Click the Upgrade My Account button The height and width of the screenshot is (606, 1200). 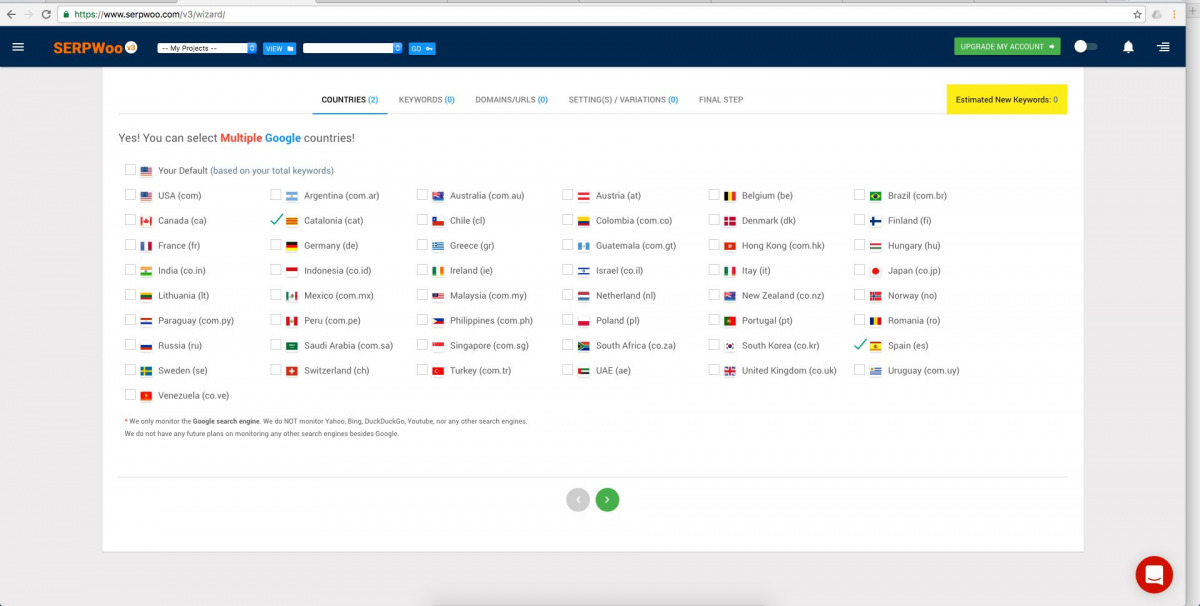click(1006, 47)
